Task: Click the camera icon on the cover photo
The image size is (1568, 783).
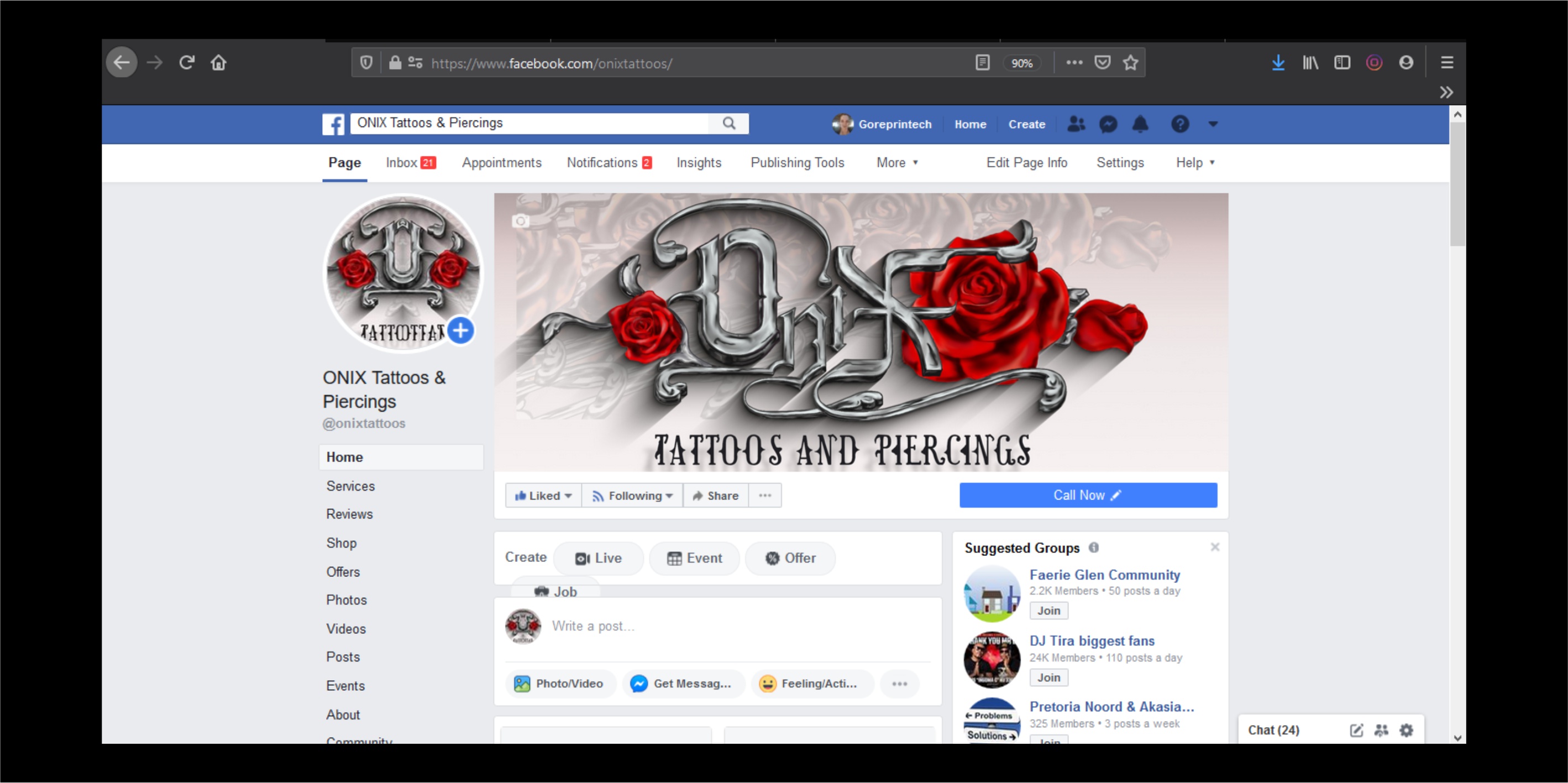Action: point(519,222)
